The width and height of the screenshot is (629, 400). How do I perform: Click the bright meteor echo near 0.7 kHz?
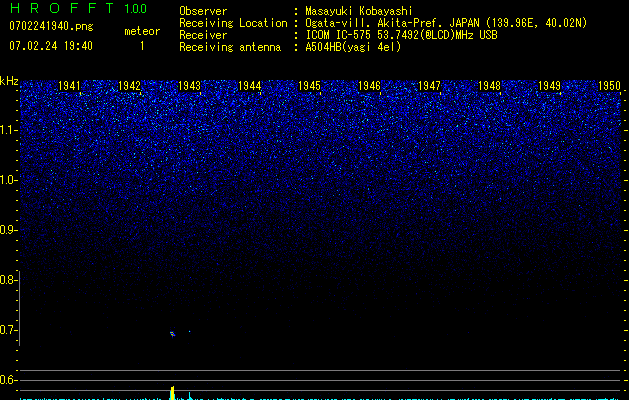(x=172, y=334)
